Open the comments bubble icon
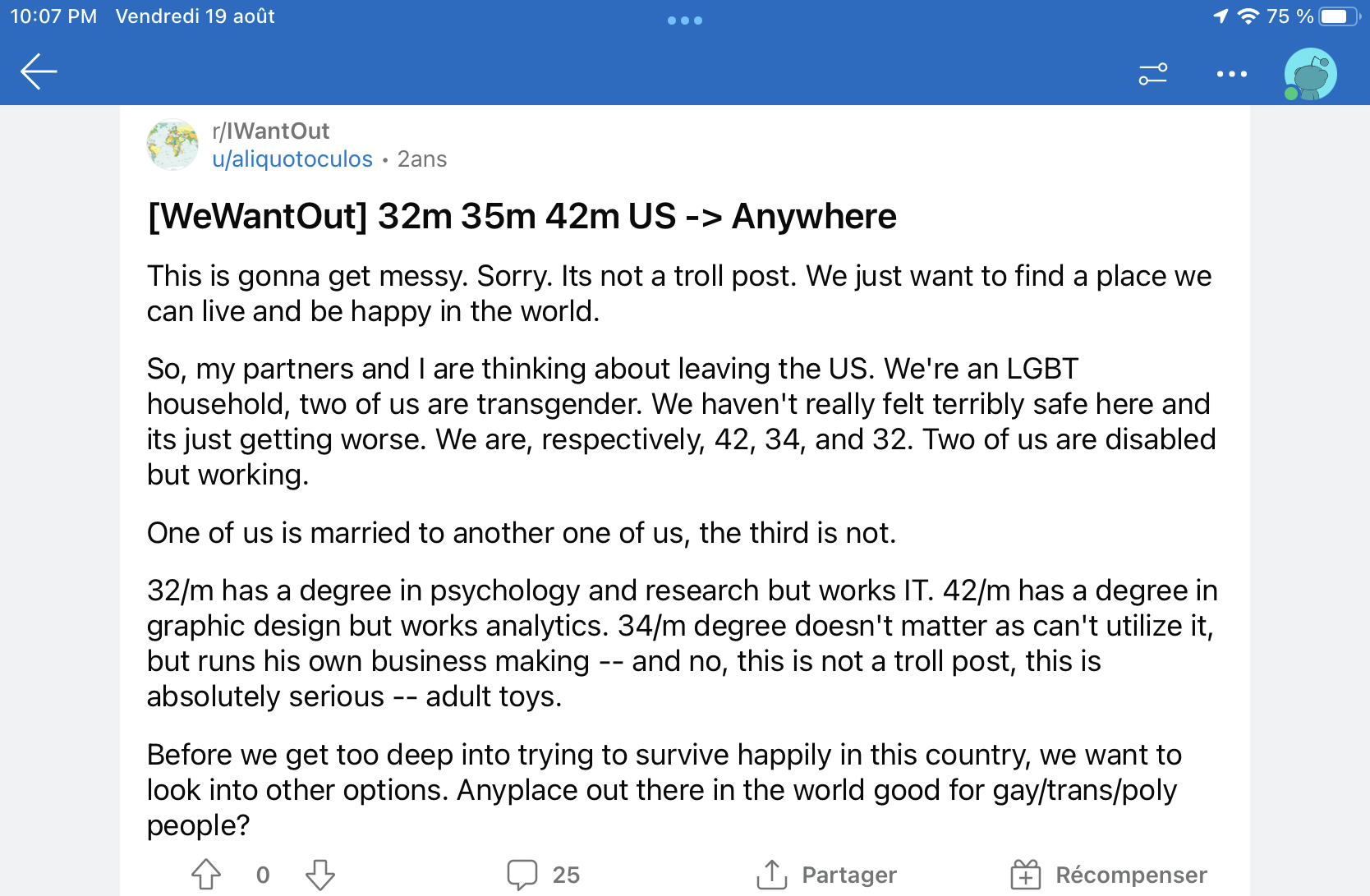The width and height of the screenshot is (1370, 896). click(x=522, y=875)
